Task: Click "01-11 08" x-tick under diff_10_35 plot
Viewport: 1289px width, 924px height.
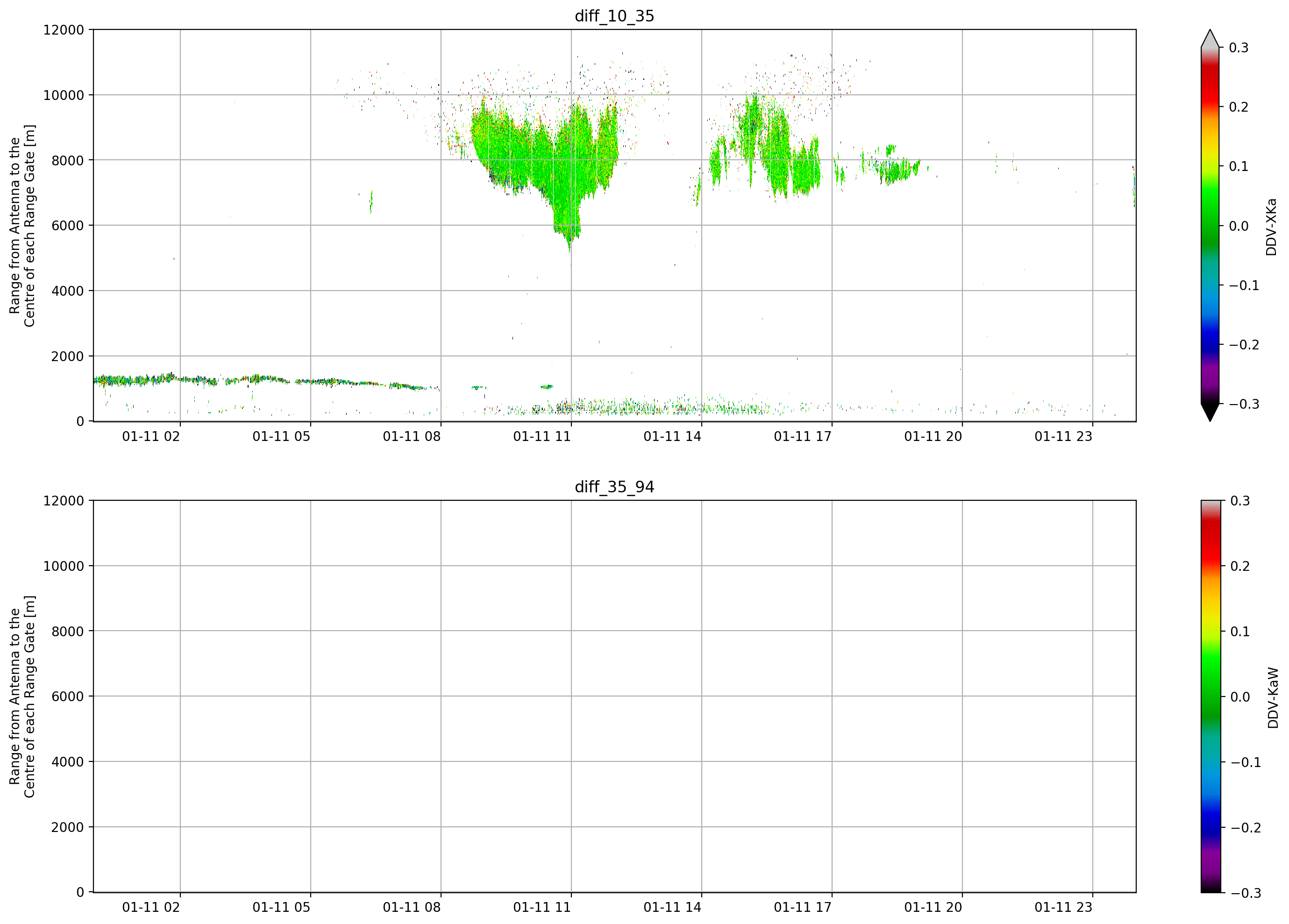Action: pos(412,437)
